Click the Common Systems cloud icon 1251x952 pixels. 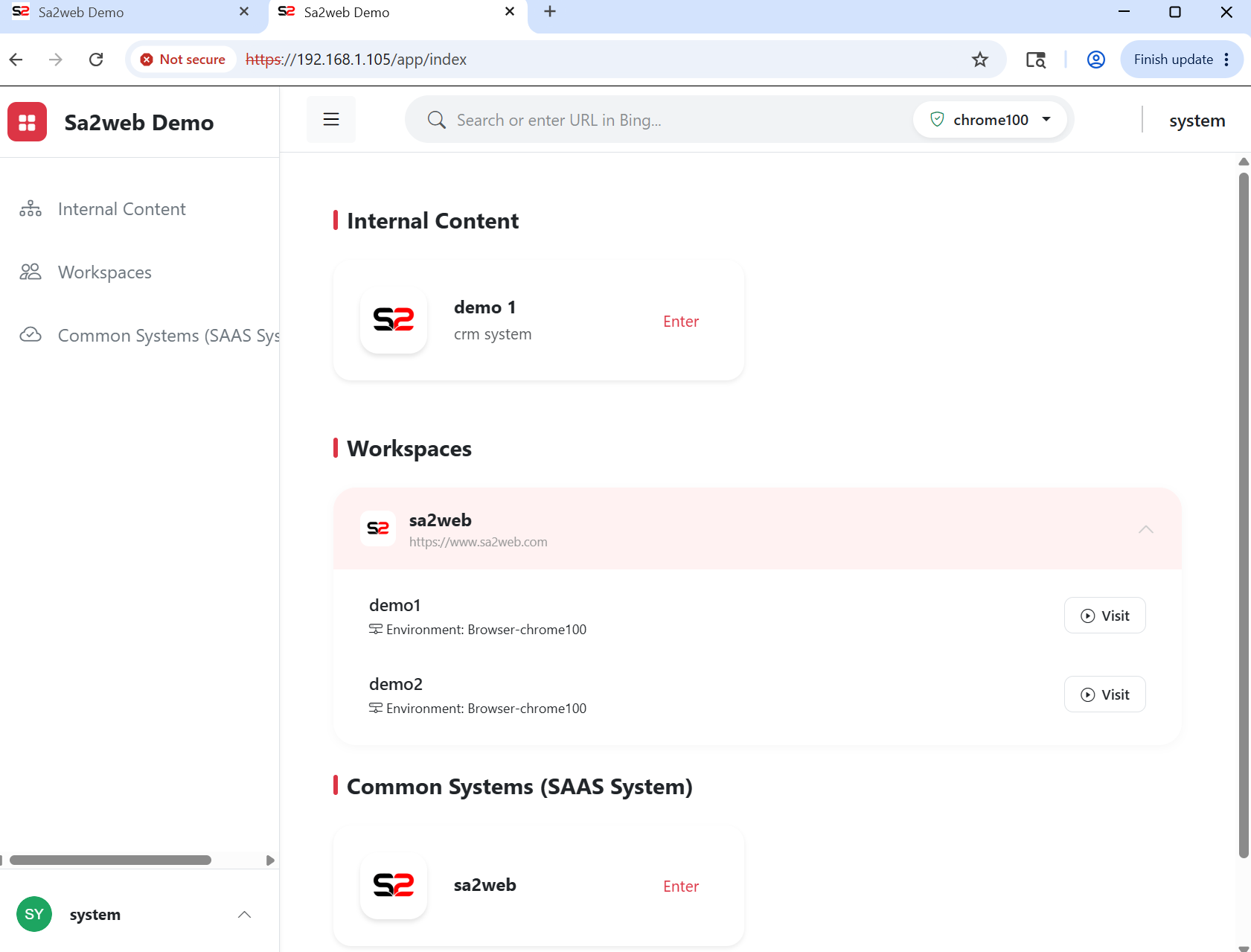pyautogui.click(x=31, y=335)
